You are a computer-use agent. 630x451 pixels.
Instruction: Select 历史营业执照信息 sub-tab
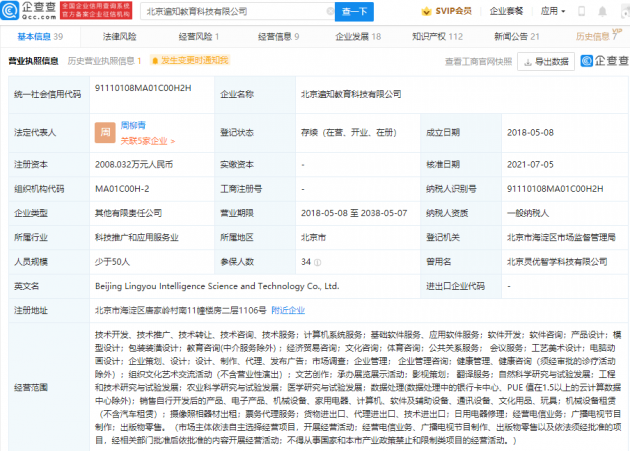(104, 61)
